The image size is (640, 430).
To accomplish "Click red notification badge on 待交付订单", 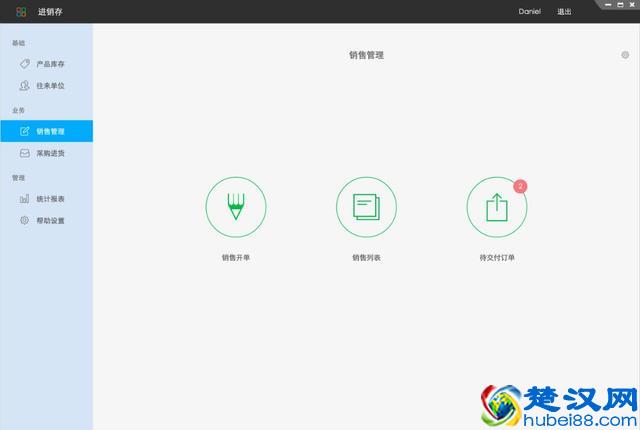I will (520, 186).
